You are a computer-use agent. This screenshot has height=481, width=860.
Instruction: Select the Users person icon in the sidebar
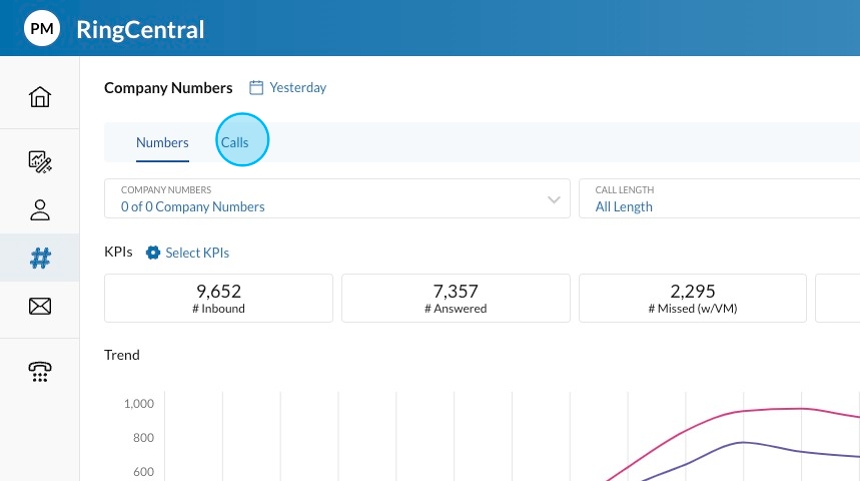pyautogui.click(x=40, y=210)
